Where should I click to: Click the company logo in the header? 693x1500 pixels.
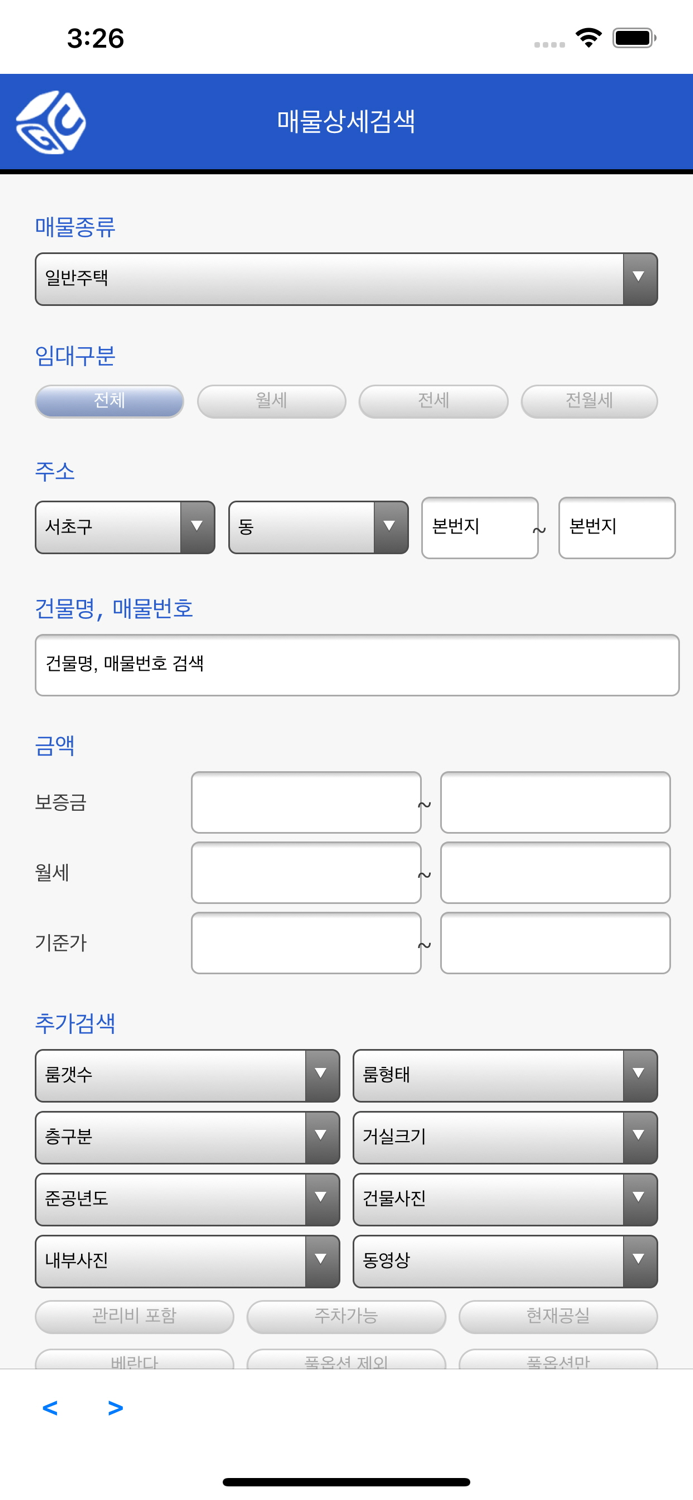point(48,122)
